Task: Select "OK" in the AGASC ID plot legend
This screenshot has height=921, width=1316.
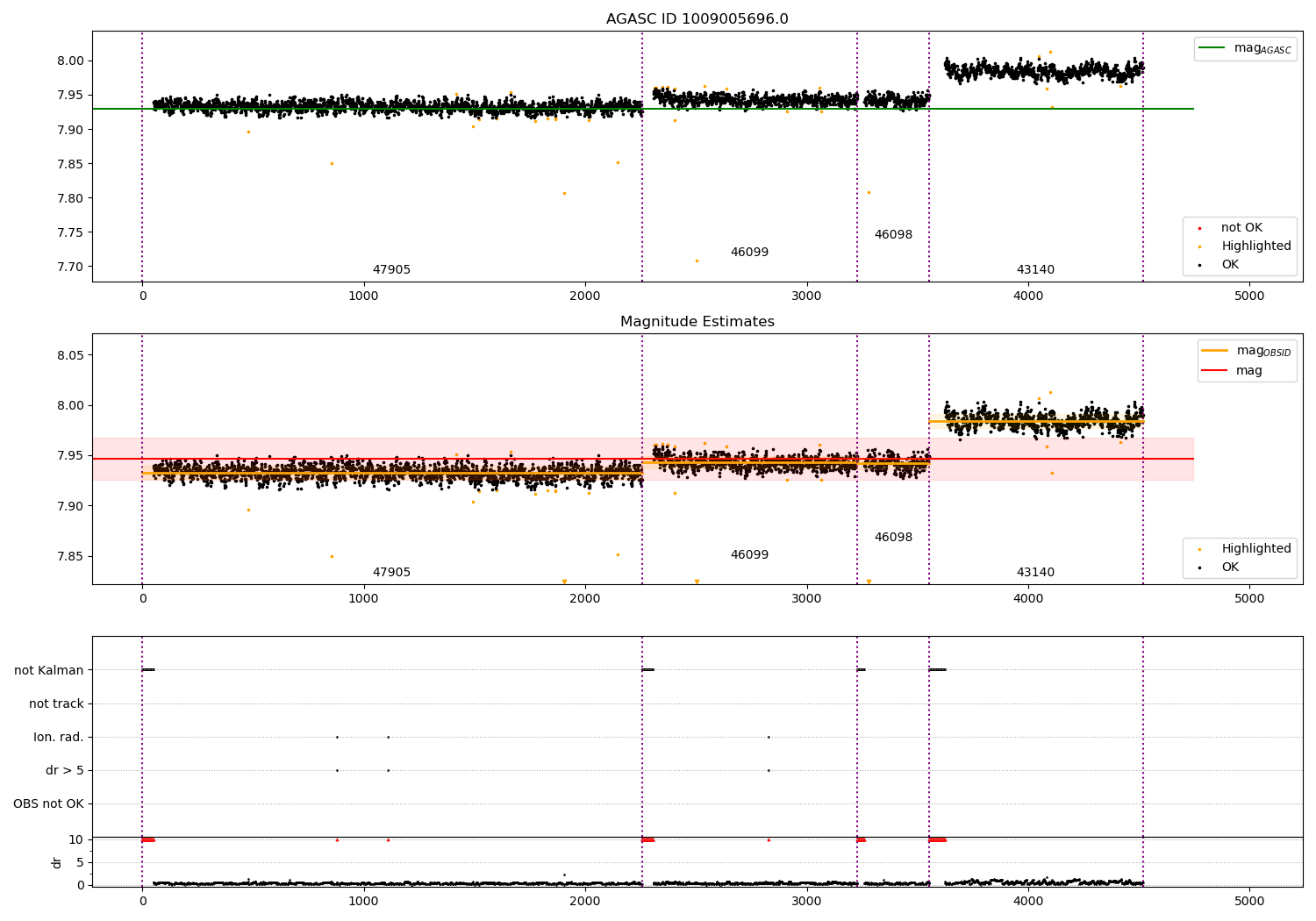Action: click(1230, 265)
